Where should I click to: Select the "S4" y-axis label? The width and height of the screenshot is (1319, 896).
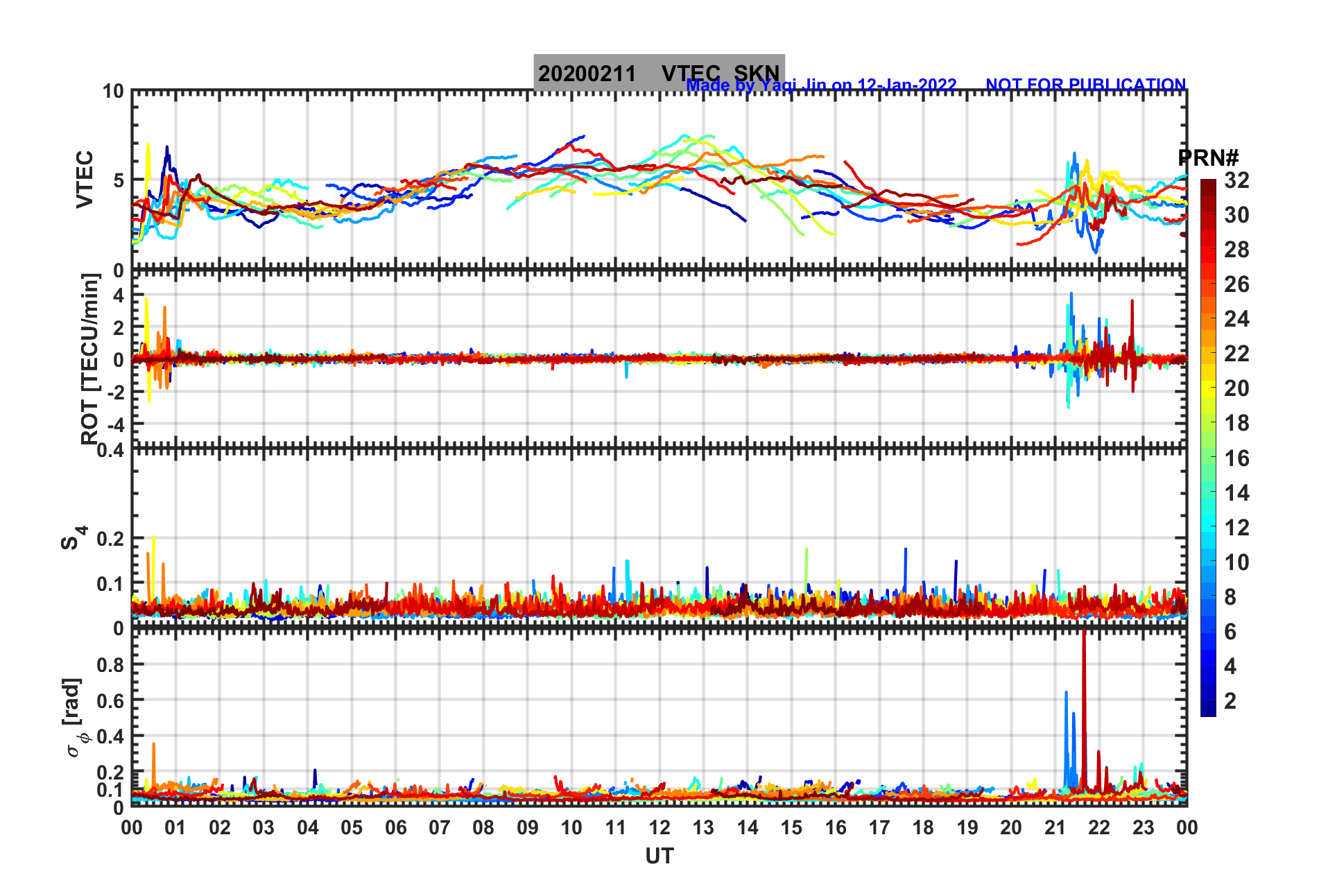pos(73,538)
